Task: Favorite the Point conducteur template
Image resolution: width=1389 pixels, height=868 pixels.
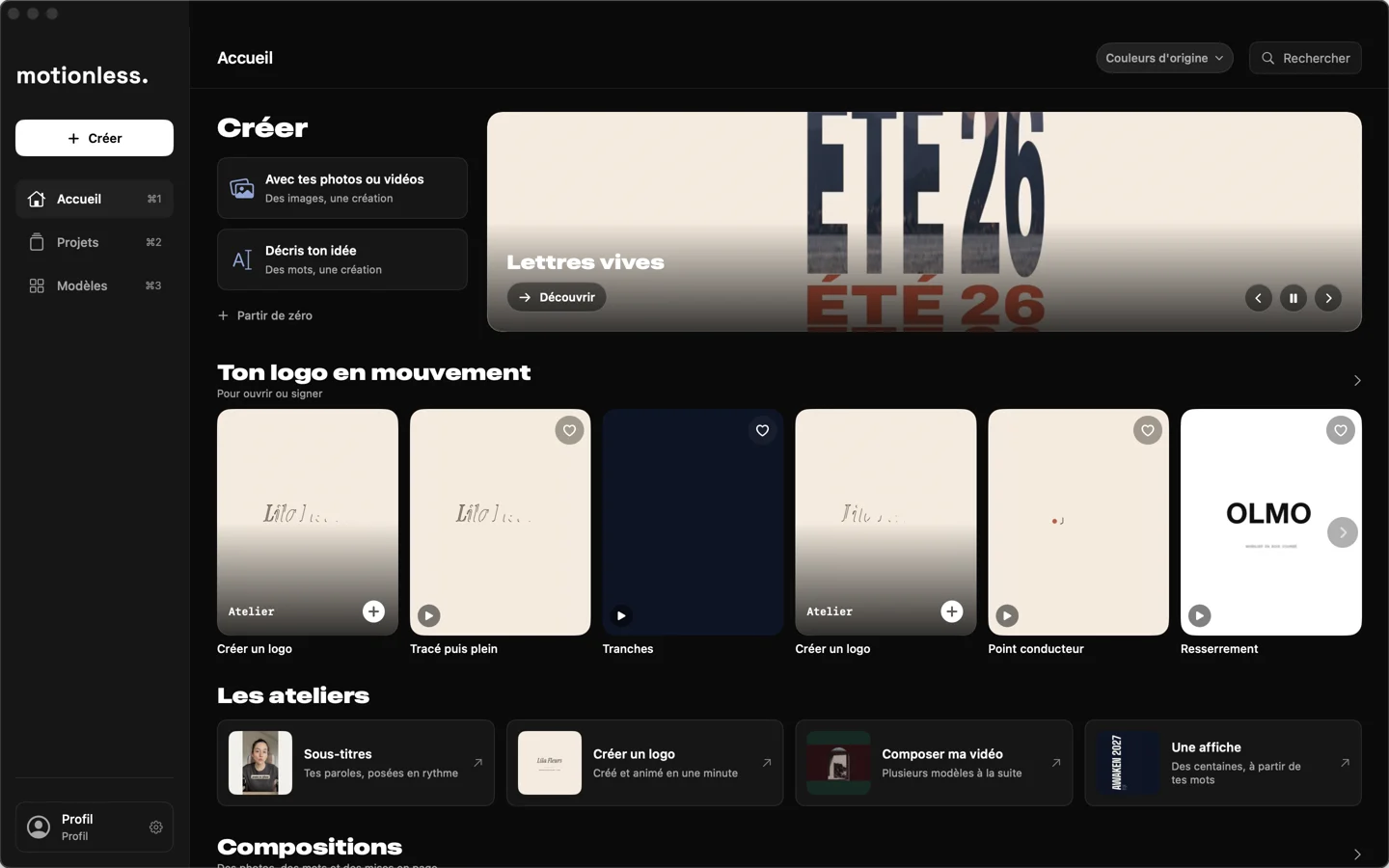Action: [1148, 431]
